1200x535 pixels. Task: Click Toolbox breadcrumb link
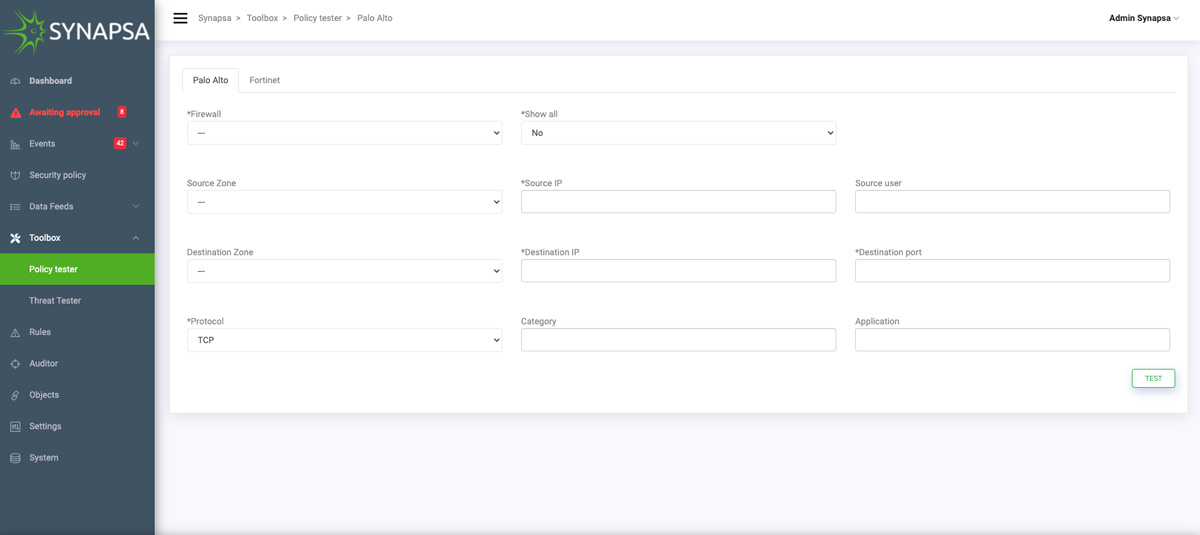[x=262, y=18]
